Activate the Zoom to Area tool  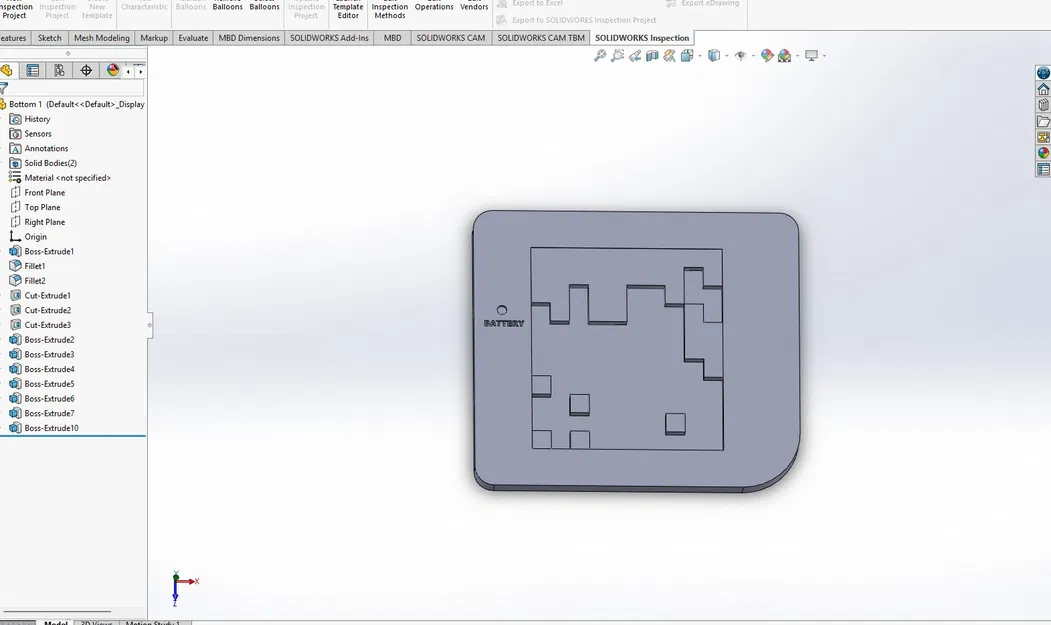click(617, 55)
